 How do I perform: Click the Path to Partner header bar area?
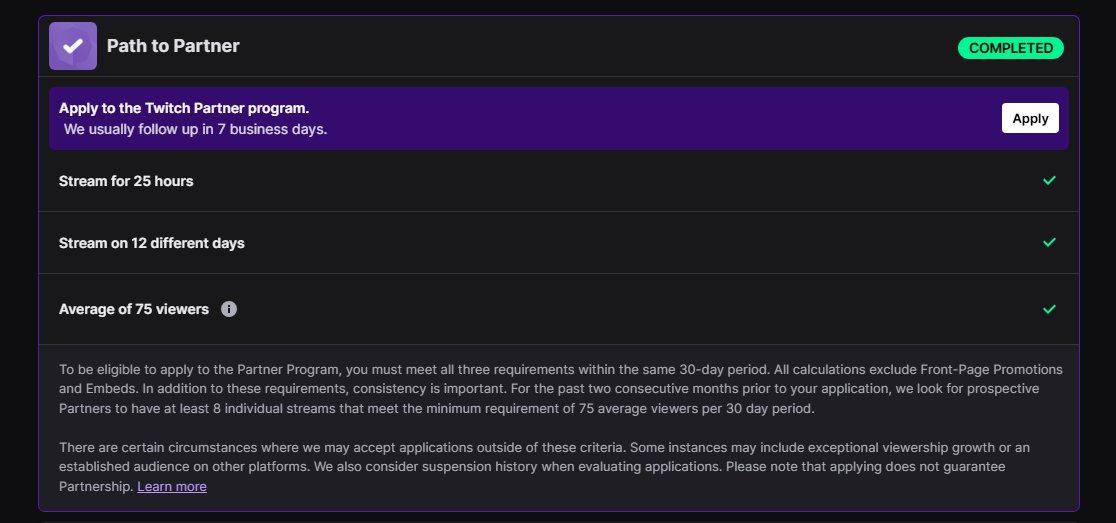[559, 46]
